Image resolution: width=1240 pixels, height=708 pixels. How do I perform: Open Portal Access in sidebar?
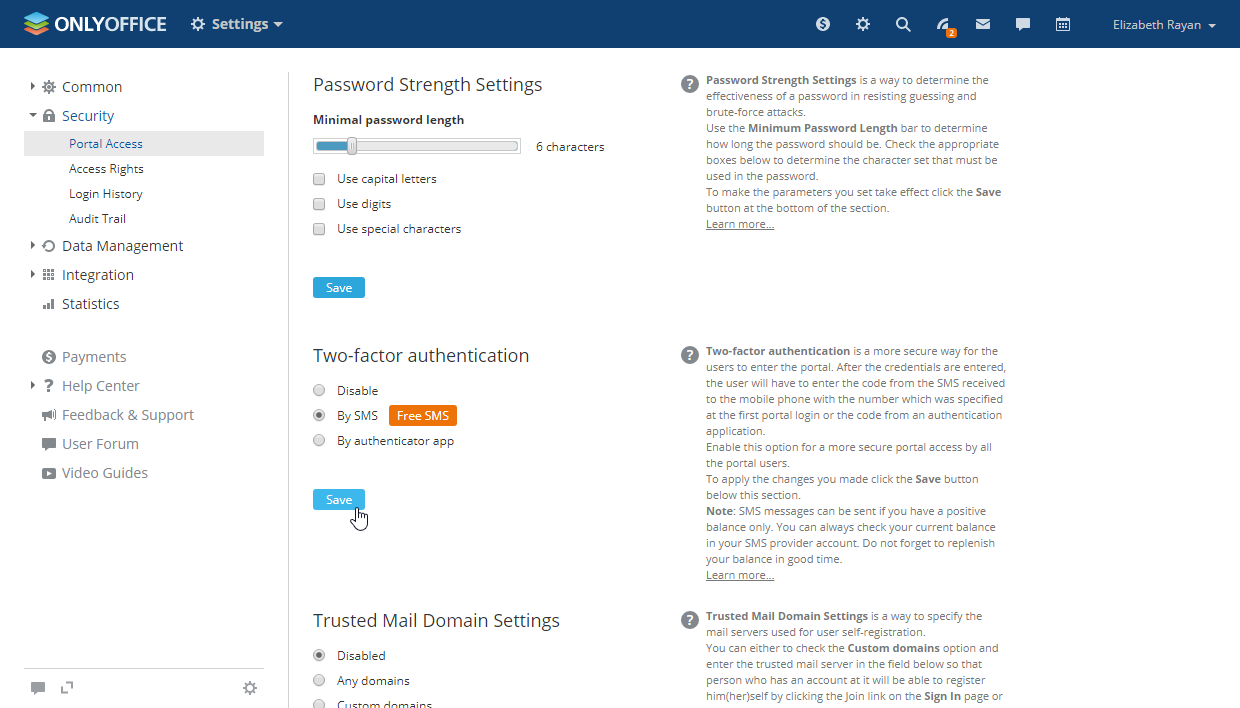[144, 143]
